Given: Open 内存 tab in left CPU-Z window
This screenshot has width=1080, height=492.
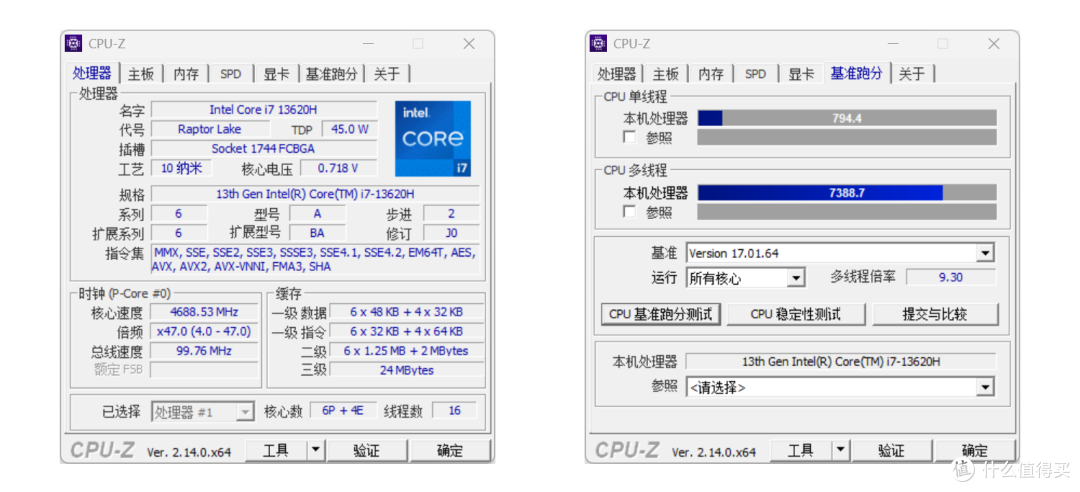Looking at the screenshot, I should pos(186,74).
